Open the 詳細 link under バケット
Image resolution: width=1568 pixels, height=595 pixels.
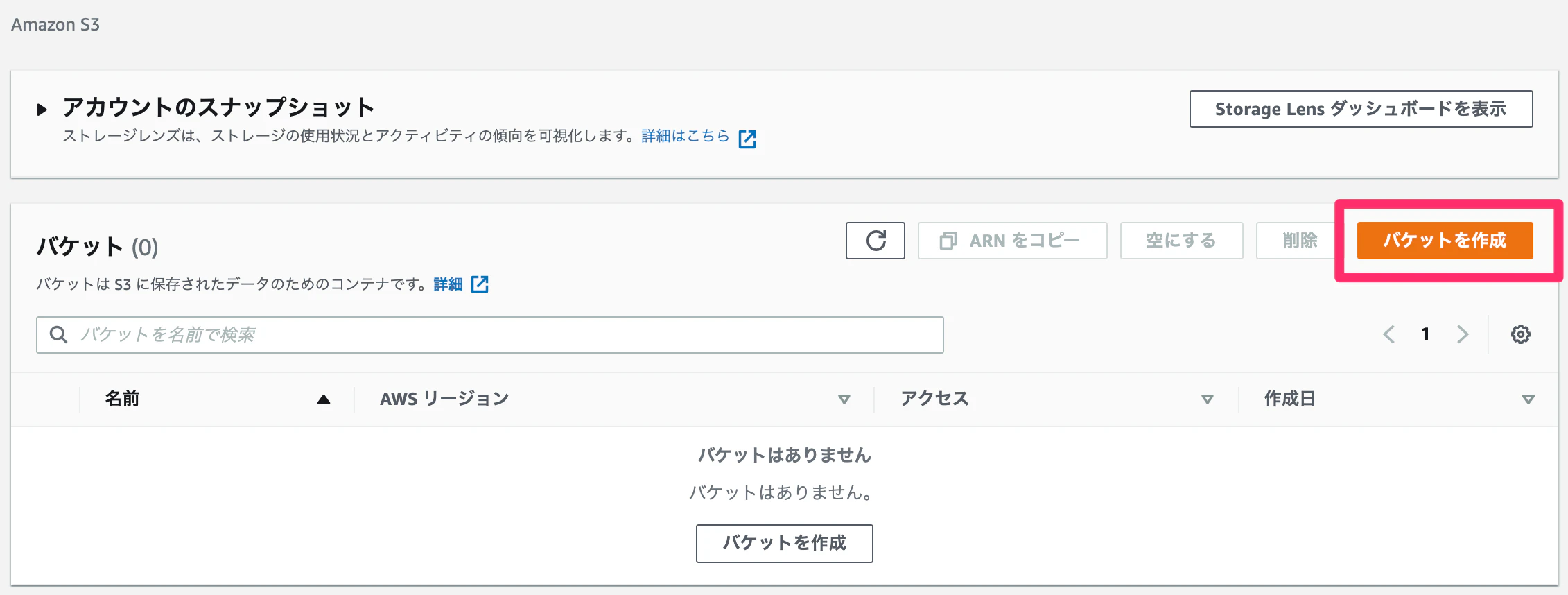click(x=448, y=284)
